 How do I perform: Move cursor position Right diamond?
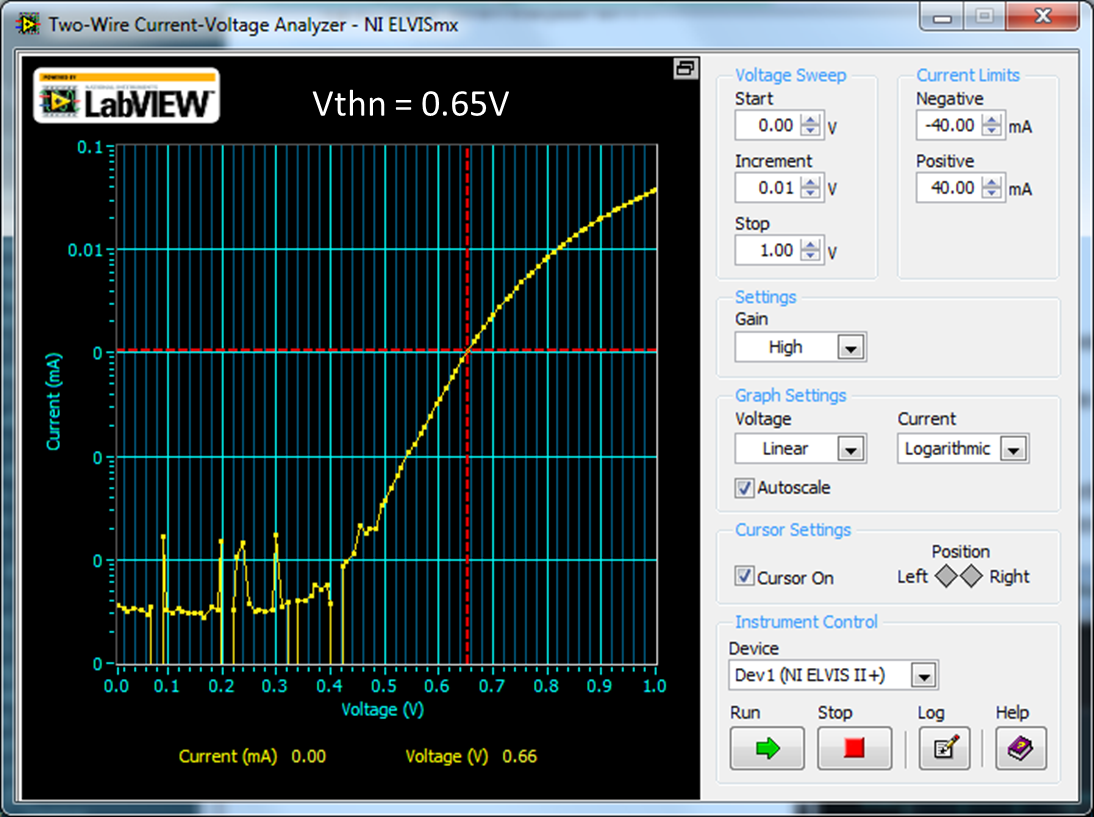point(971,576)
